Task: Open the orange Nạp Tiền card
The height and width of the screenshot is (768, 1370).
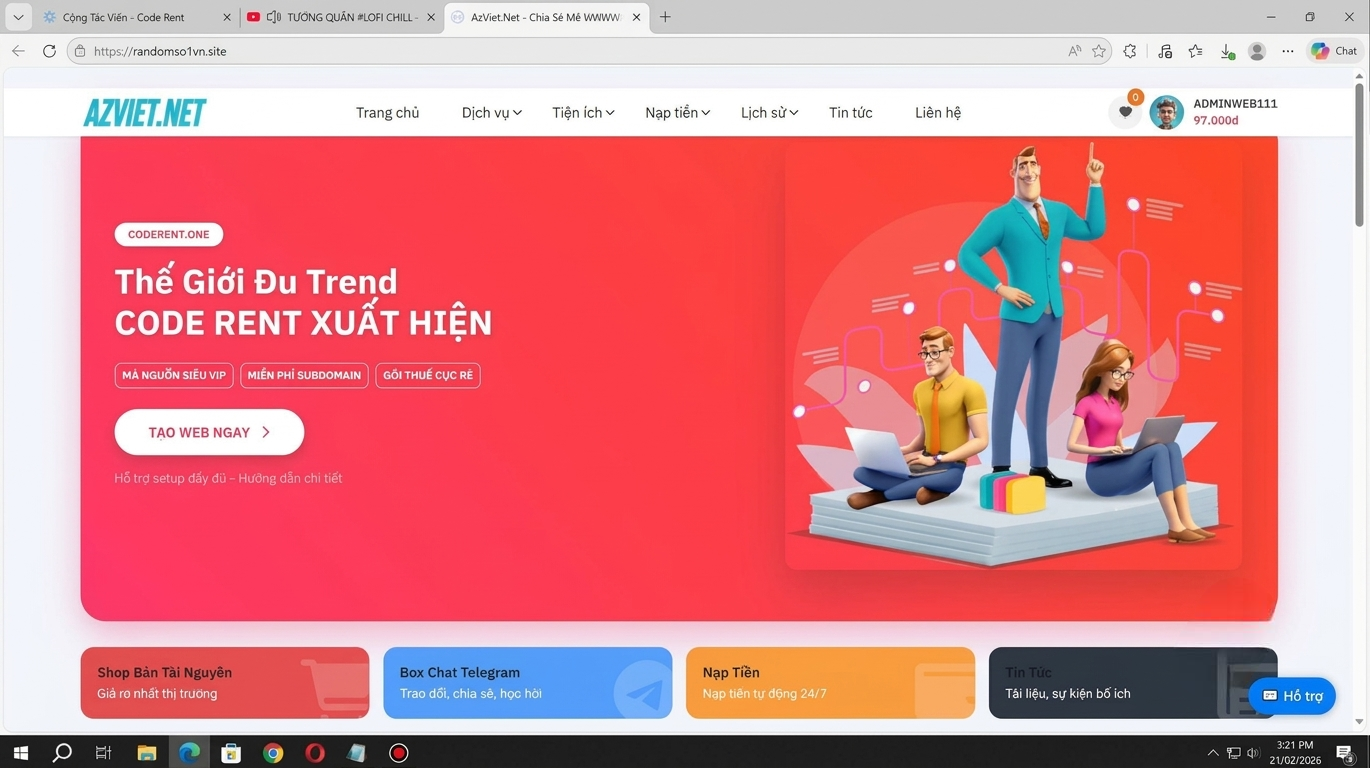Action: (830, 683)
